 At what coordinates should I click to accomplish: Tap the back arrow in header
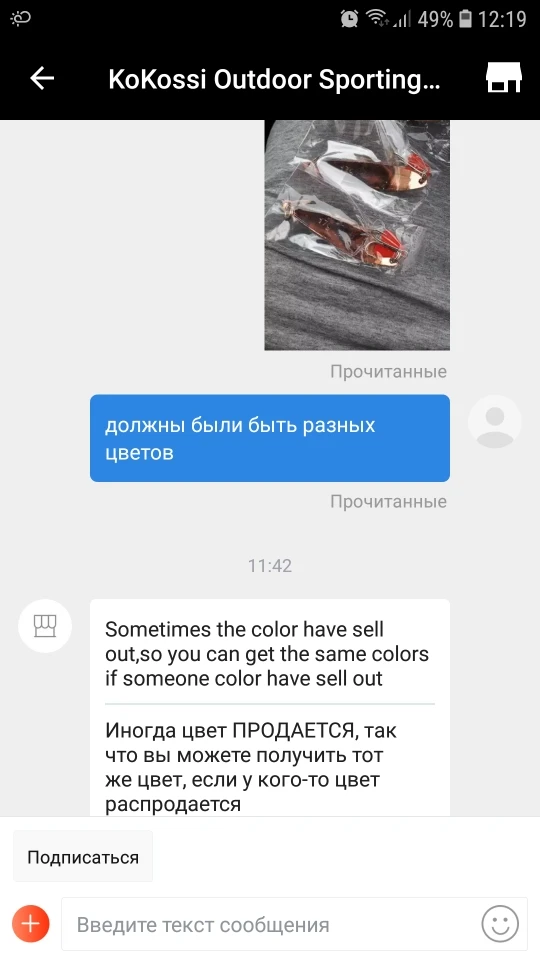click(42, 78)
